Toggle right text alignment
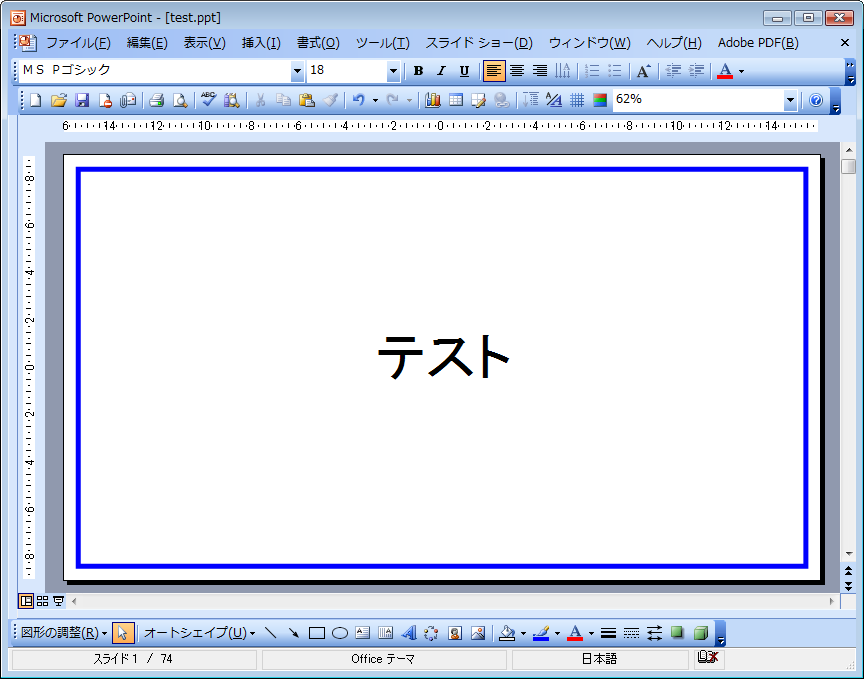The width and height of the screenshot is (864, 679). tap(539, 71)
